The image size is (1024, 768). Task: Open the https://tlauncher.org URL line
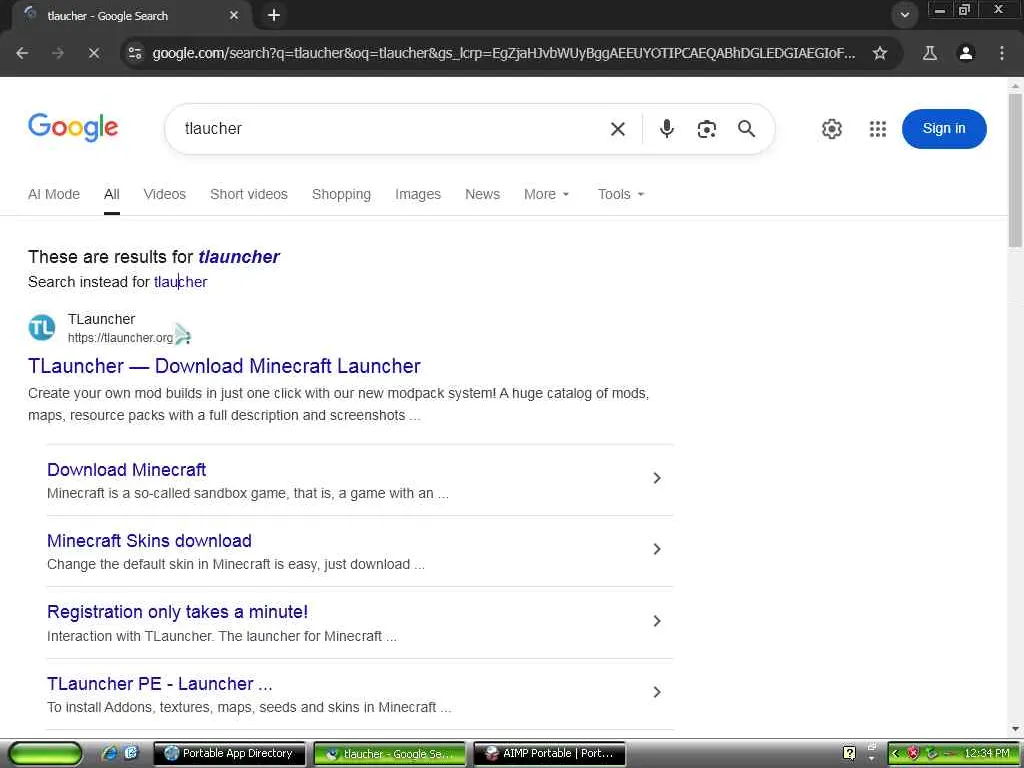point(120,338)
